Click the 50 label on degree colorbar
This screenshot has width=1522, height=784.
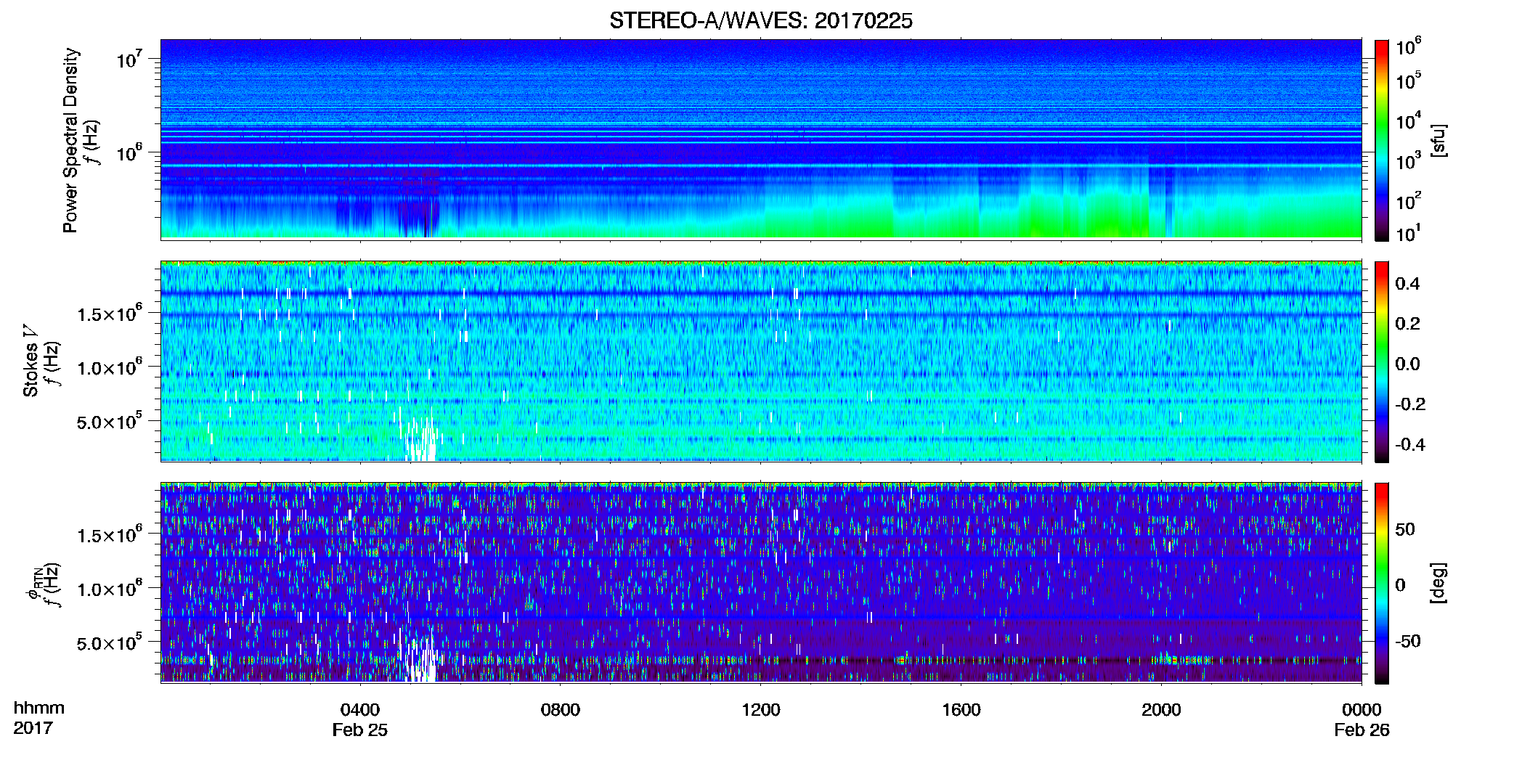(1405, 529)
